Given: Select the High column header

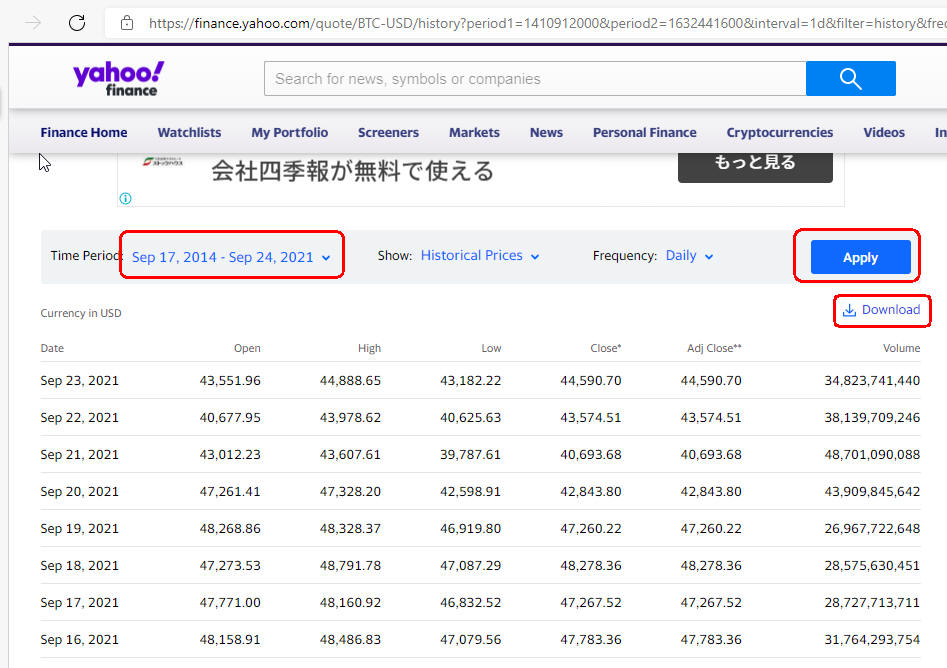Looking at the screenshot, I should pyautogui.click(x=369, y=348).
